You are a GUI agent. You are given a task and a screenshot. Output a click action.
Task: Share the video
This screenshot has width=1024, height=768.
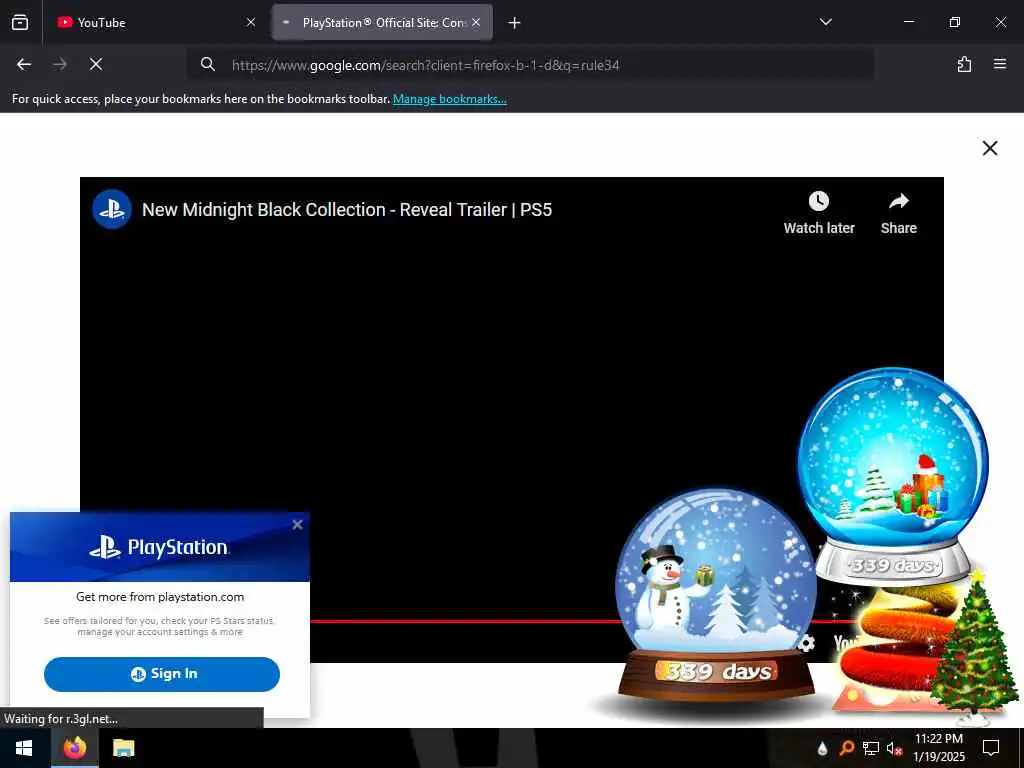(x=899, y=213)
